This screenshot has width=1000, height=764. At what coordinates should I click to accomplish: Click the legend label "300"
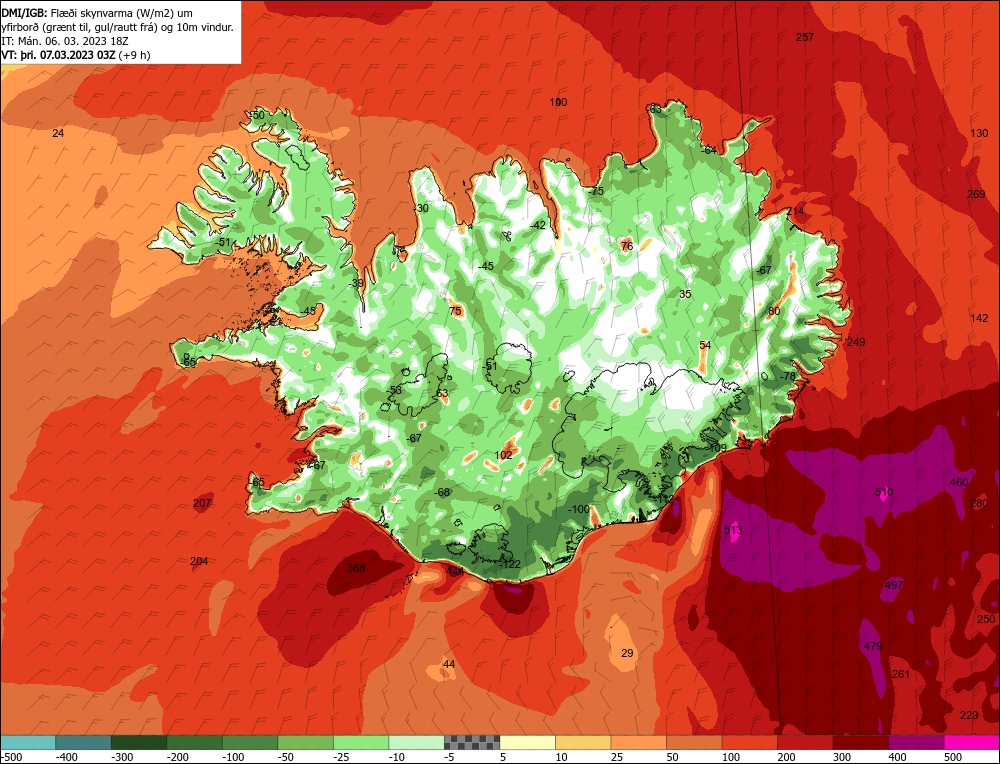tap(842, 757)
